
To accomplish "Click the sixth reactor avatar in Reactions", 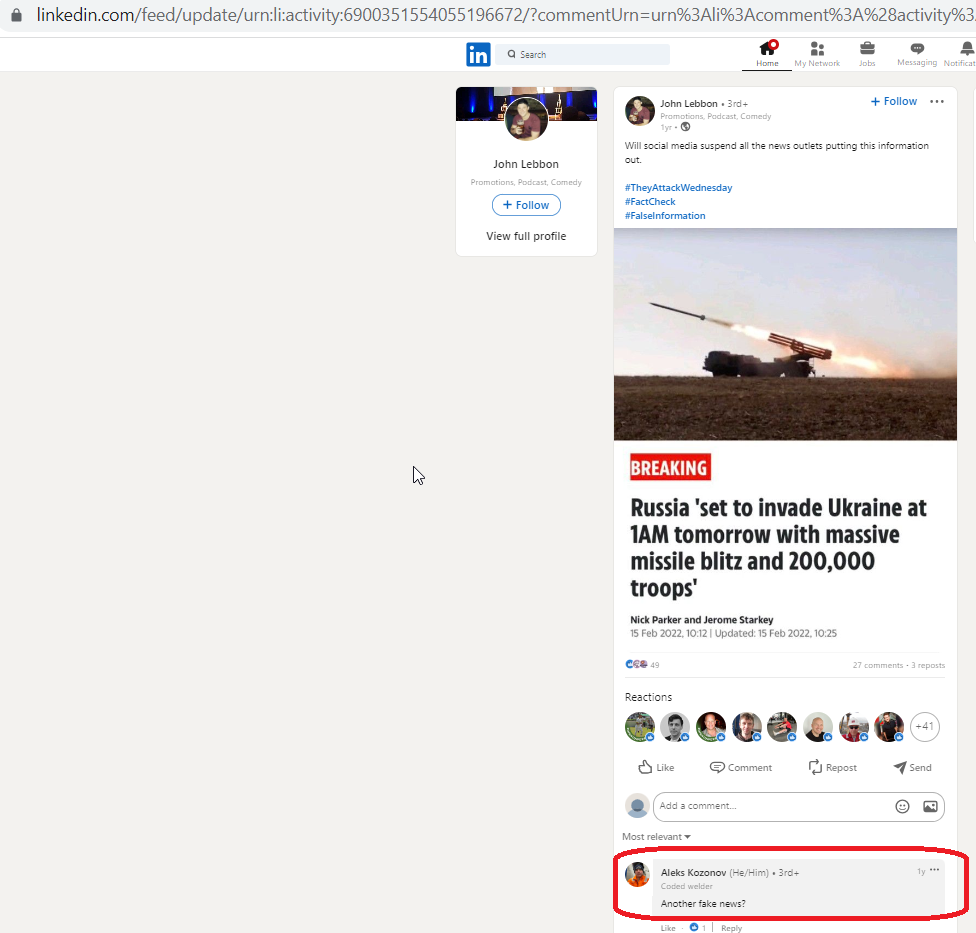I will pyautogui.click(x=818, y=726).
